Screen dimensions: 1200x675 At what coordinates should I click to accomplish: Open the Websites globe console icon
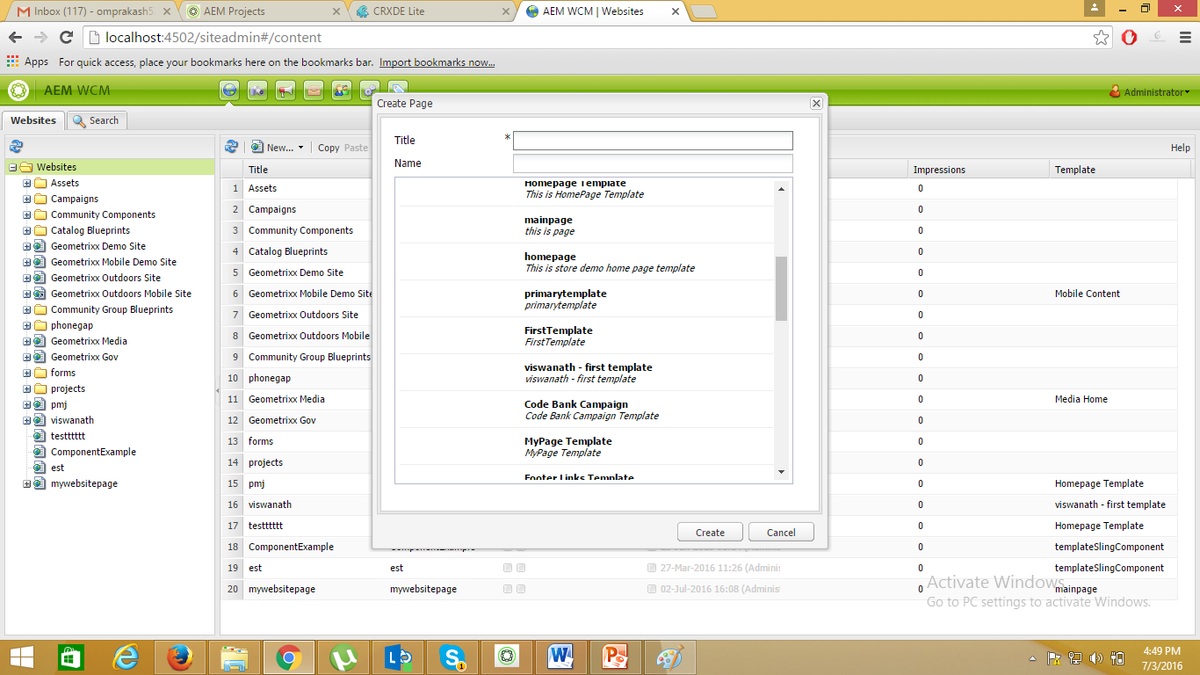(x=230, y=91)
